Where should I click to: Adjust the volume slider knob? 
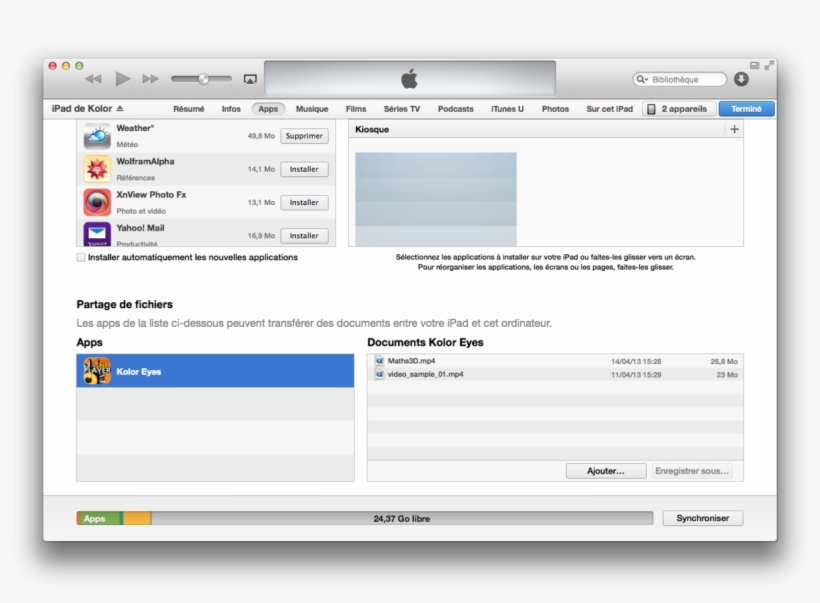[203, 79]
